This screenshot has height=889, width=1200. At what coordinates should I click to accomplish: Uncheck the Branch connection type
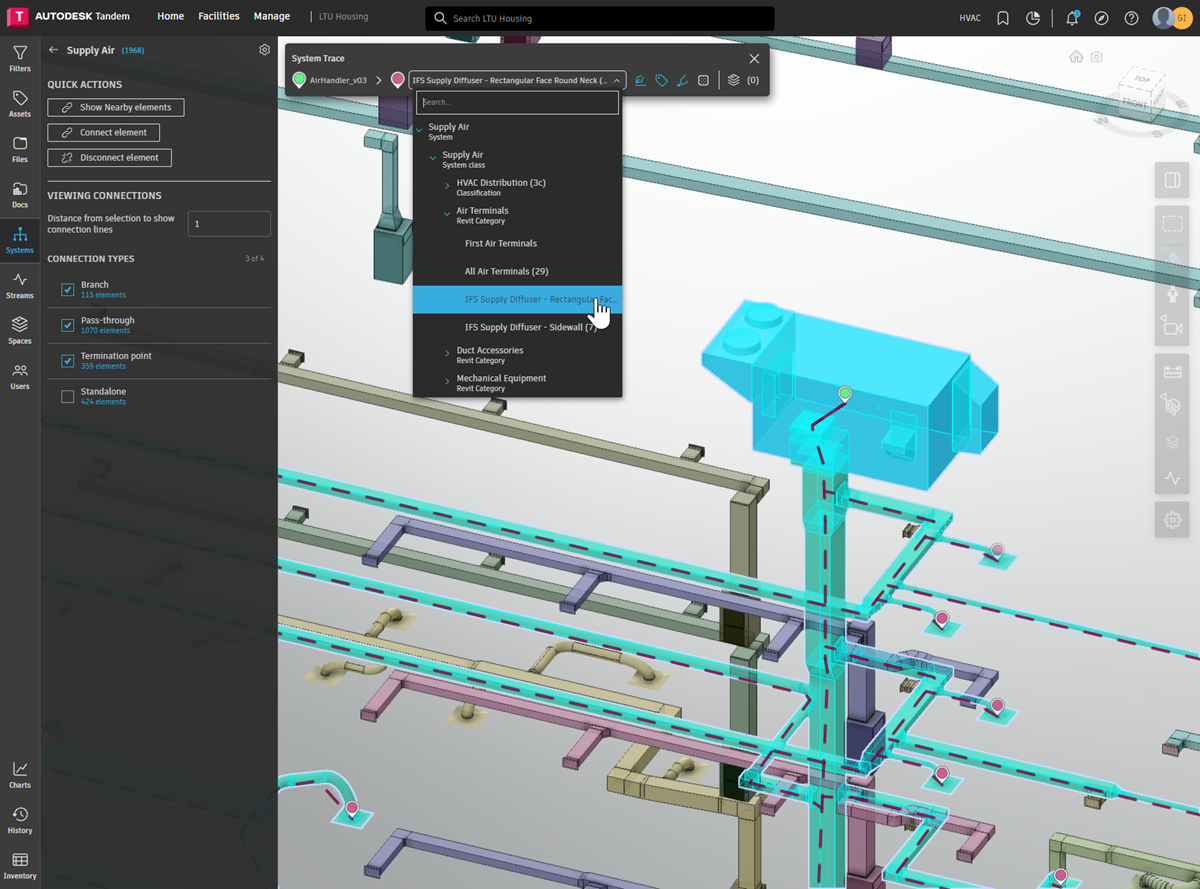click(x=68, y=290)
